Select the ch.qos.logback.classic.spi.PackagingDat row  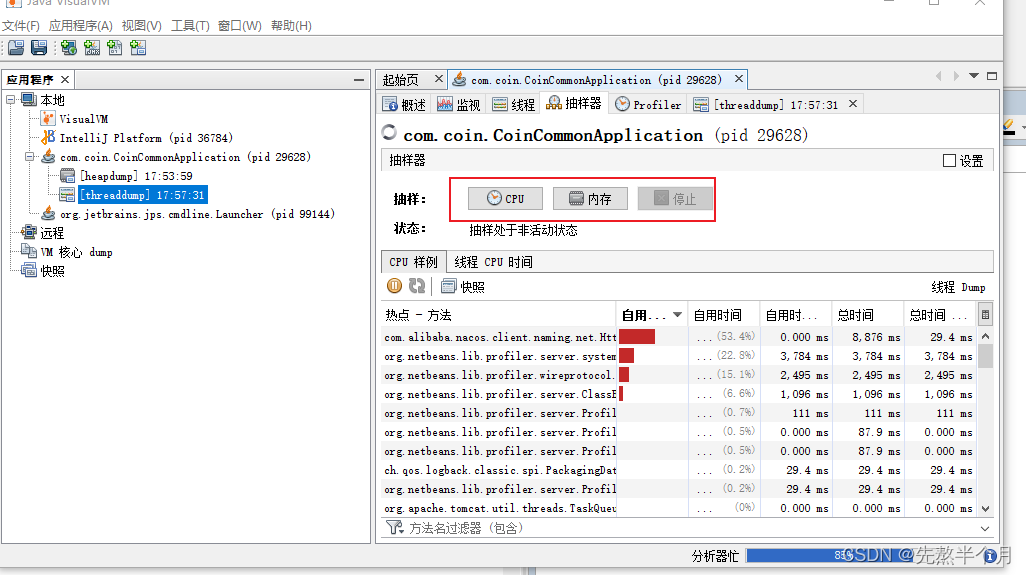(679, 470)
